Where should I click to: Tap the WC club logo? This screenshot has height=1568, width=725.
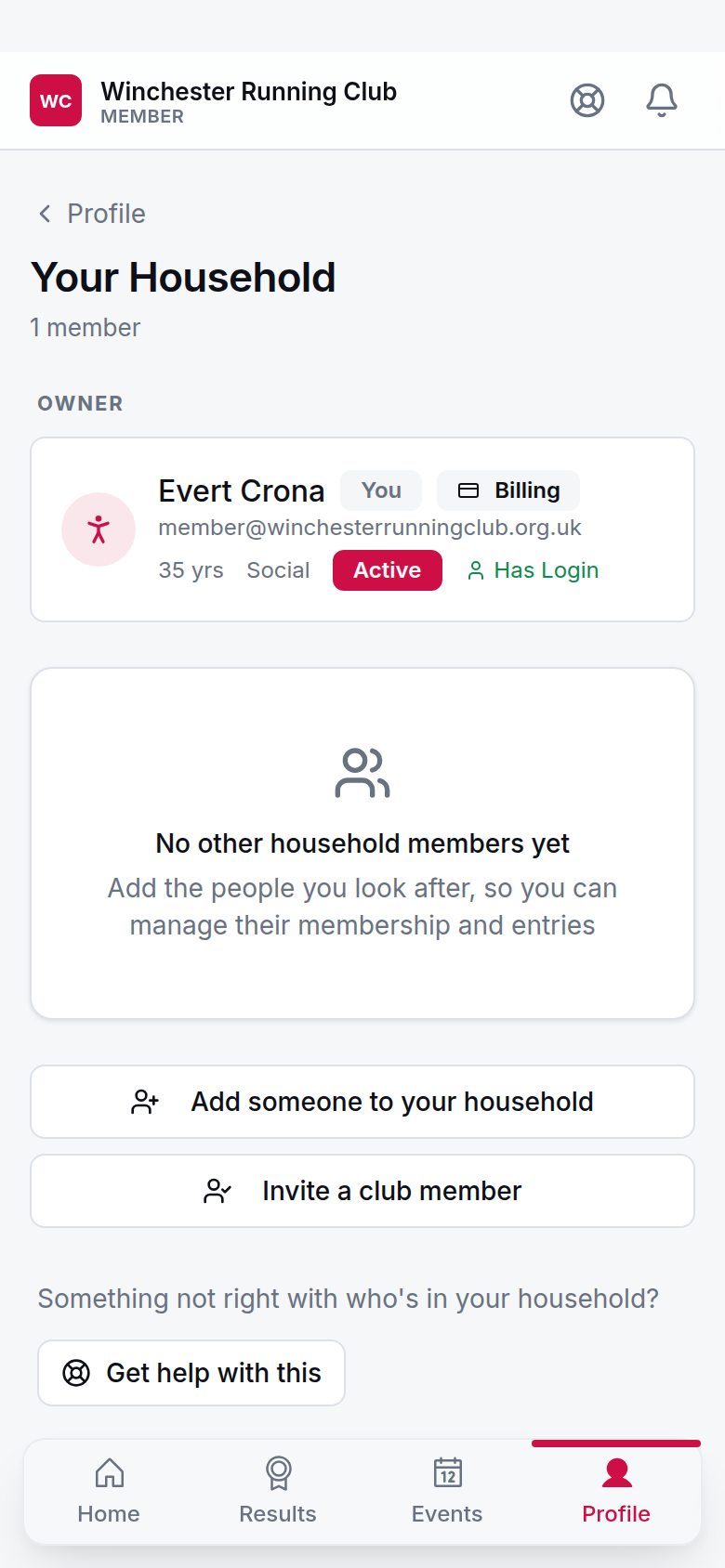(x=56, y=100)
